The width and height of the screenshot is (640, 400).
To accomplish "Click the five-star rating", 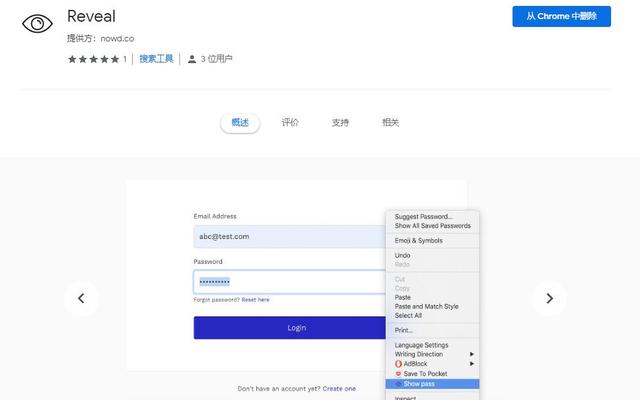I will coord(93,59).
